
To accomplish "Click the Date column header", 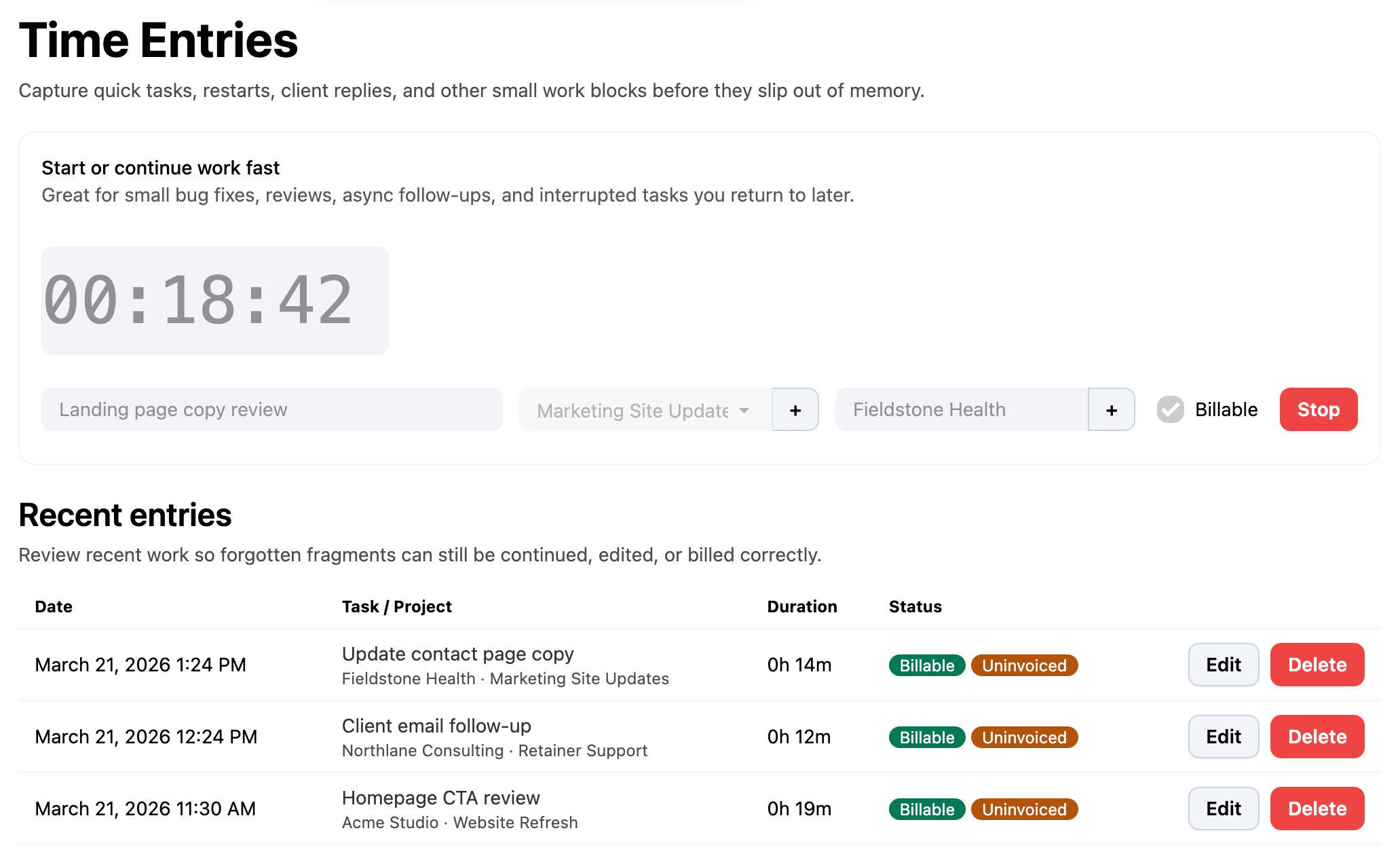I will point(53,606).
